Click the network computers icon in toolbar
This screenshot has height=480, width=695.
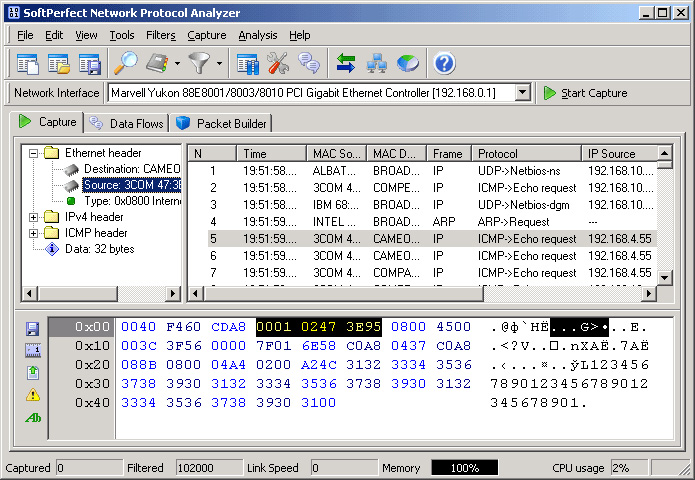click(x=377, y=64)
